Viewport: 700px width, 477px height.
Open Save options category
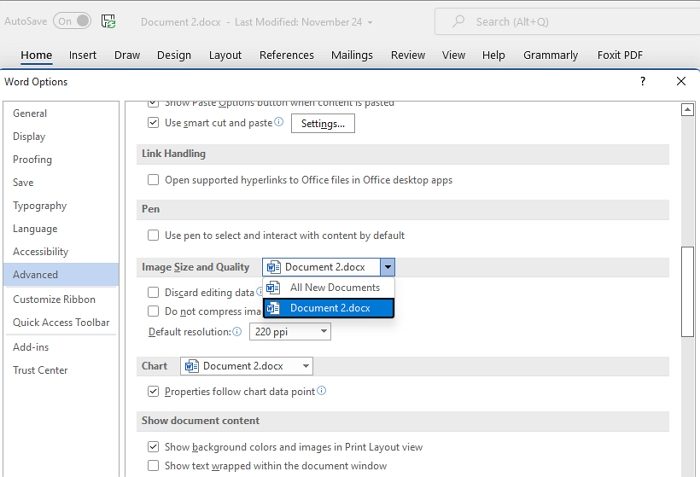coord(61,182)
